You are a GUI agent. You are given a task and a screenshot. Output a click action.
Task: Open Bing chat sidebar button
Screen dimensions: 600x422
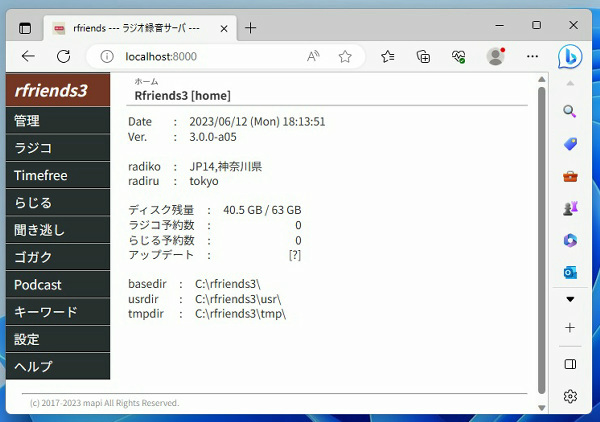(x=570, y=57)
